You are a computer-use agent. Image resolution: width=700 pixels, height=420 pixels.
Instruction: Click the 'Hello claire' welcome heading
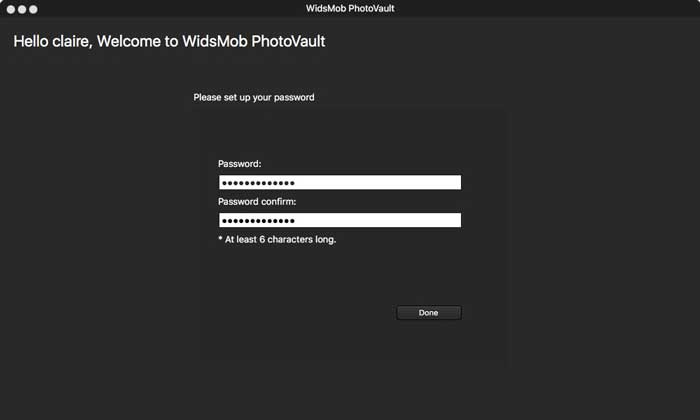point(169,42)
